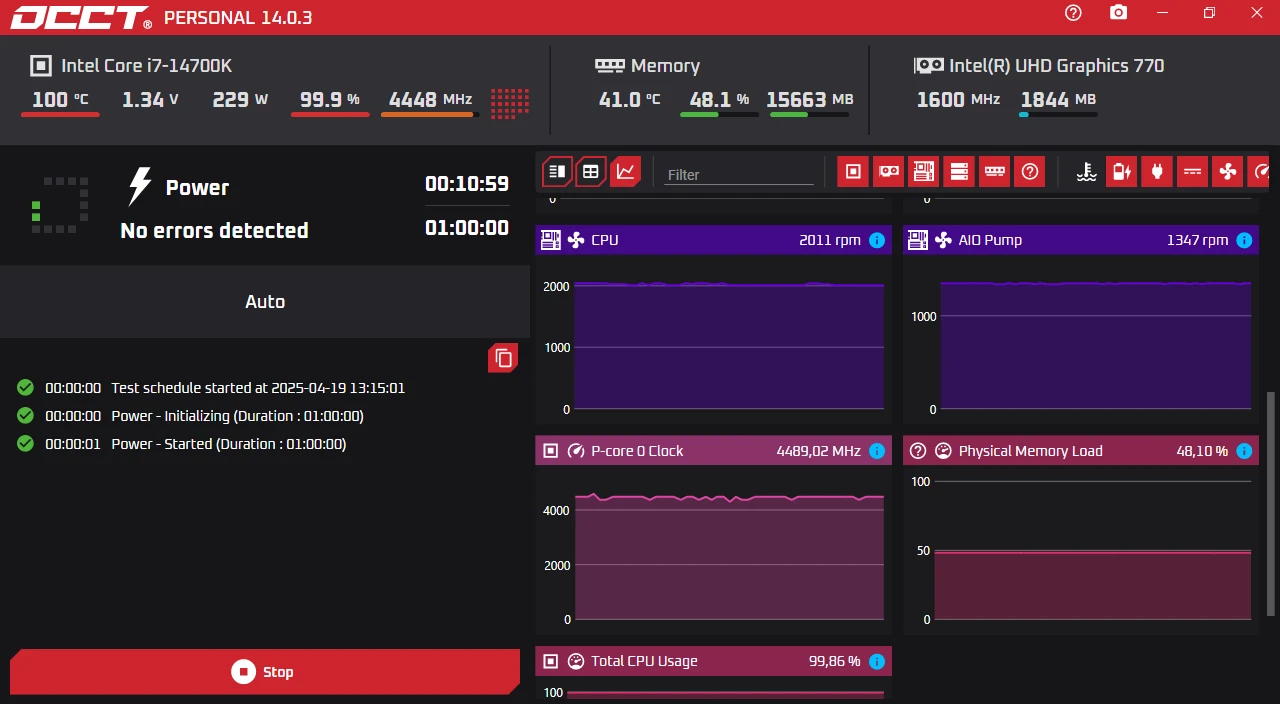
Task: Switch to the table view layout
Action: (591, 171)
